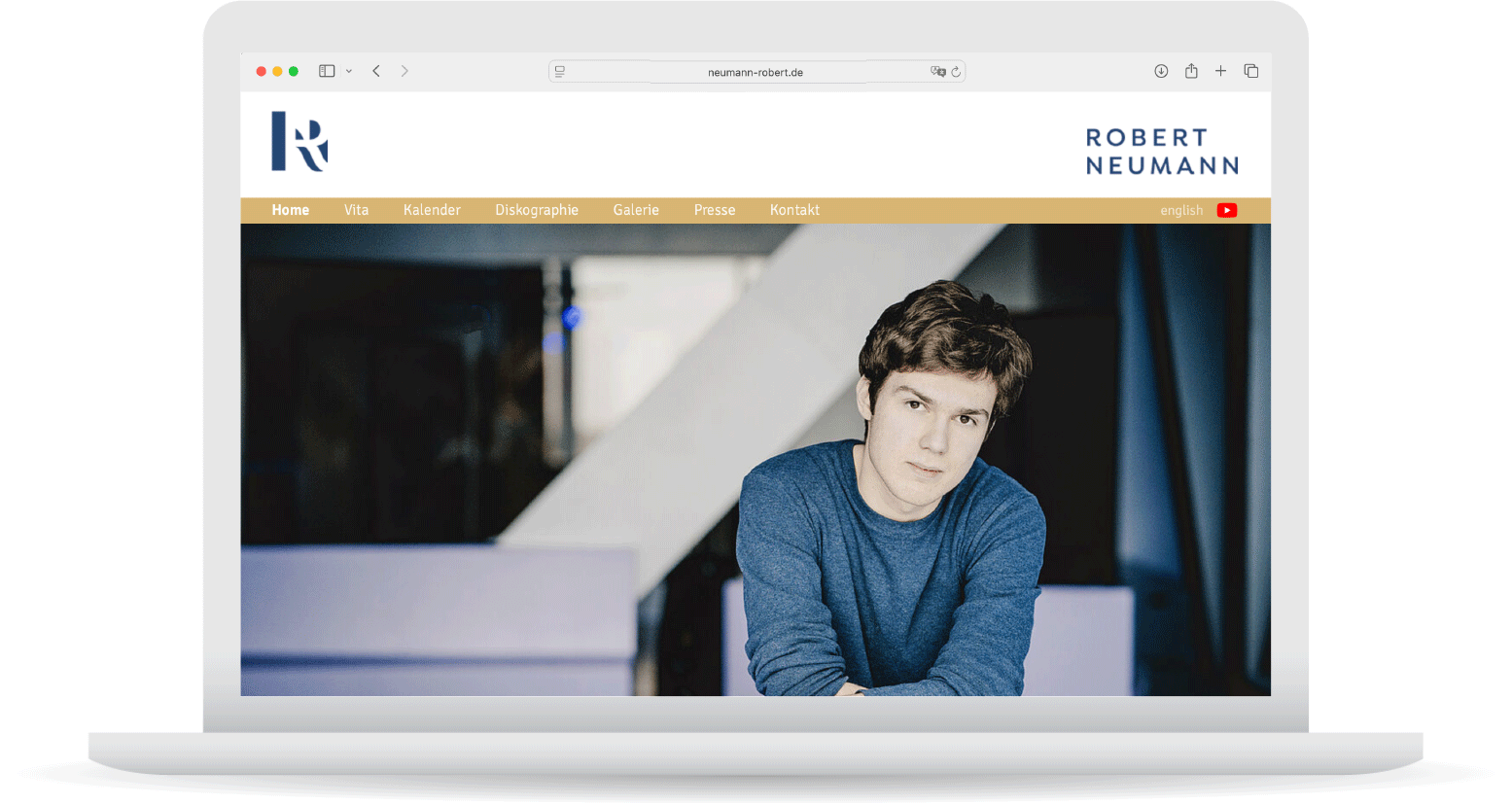Click the pianist portrait hero image
Image resolution: width=1512 pixels, height=805 pixels.
click(755, 459)
